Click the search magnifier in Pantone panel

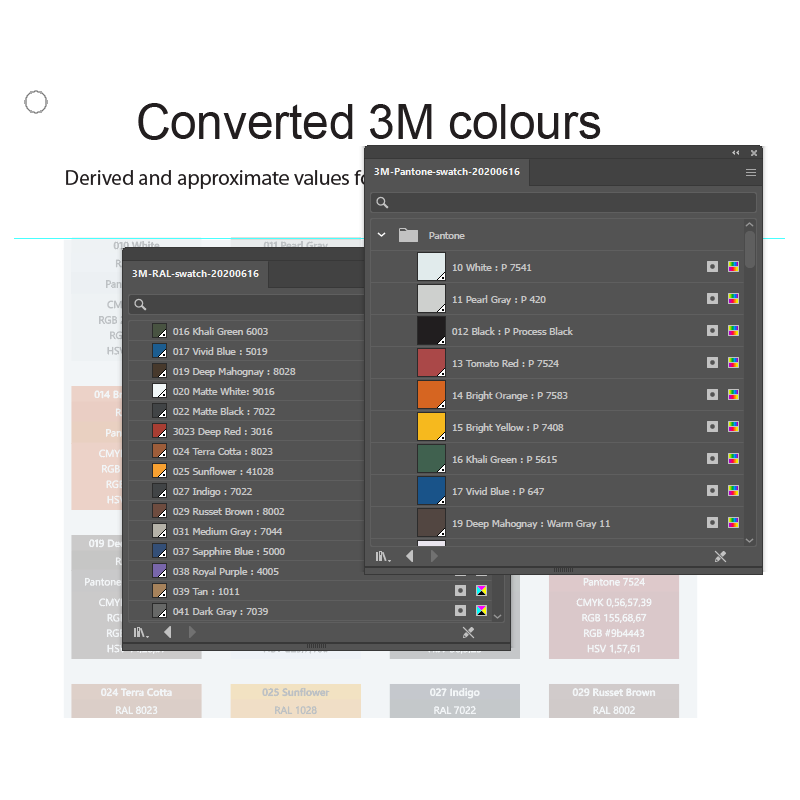tap(382, 203)
